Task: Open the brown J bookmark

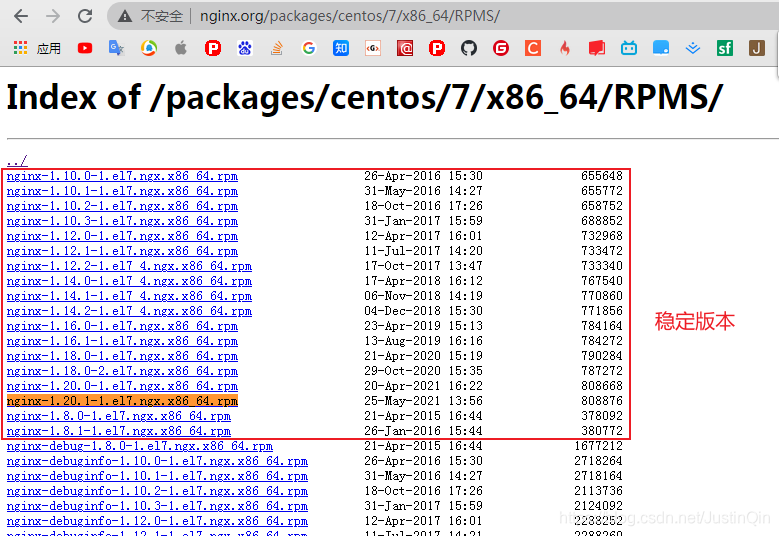Action: [757, 48]
